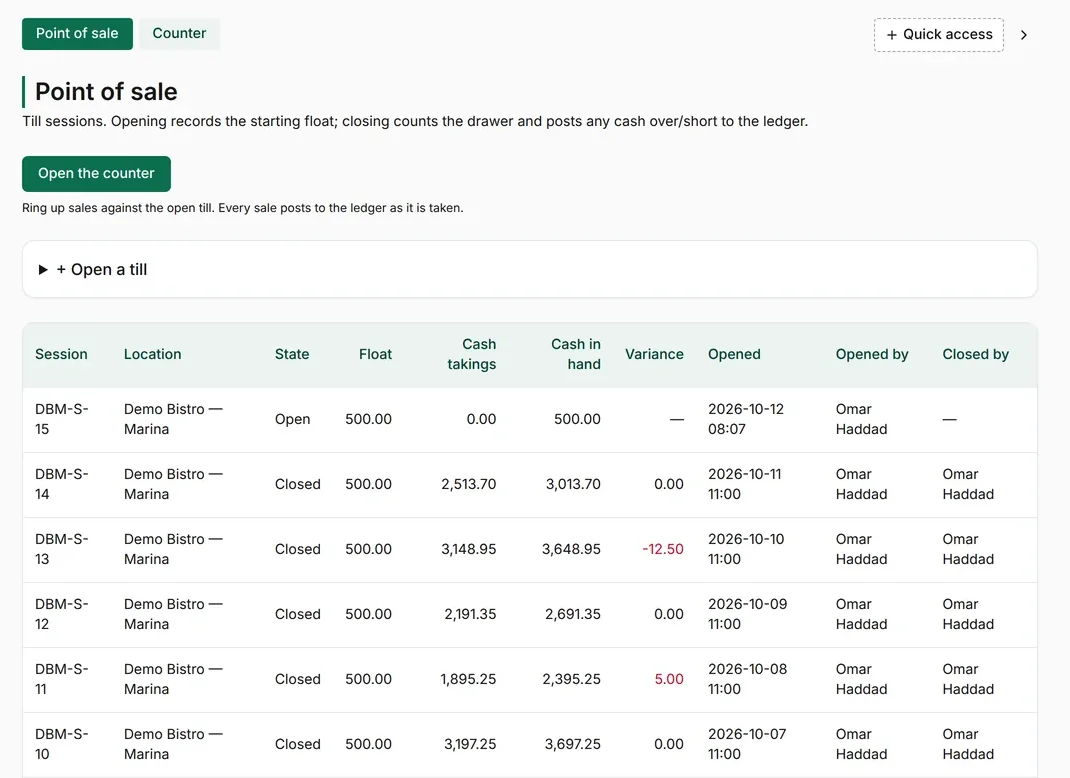Click Closed by Omar Haddad in DBM-S-14 row
1070x778 pixels.
click(x=968, y=484)
